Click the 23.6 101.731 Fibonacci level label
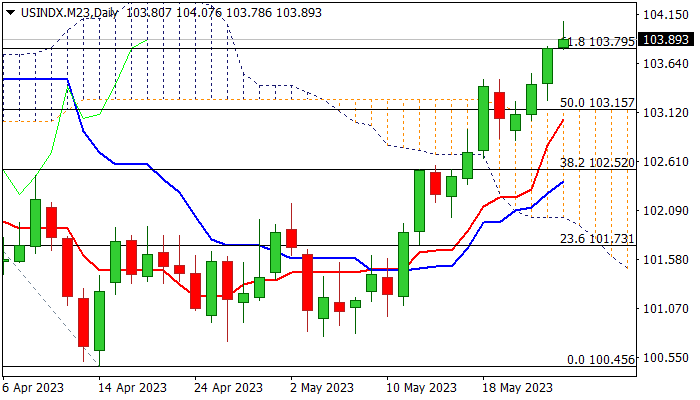Screen dimensions: 700x400 point(597,239)
